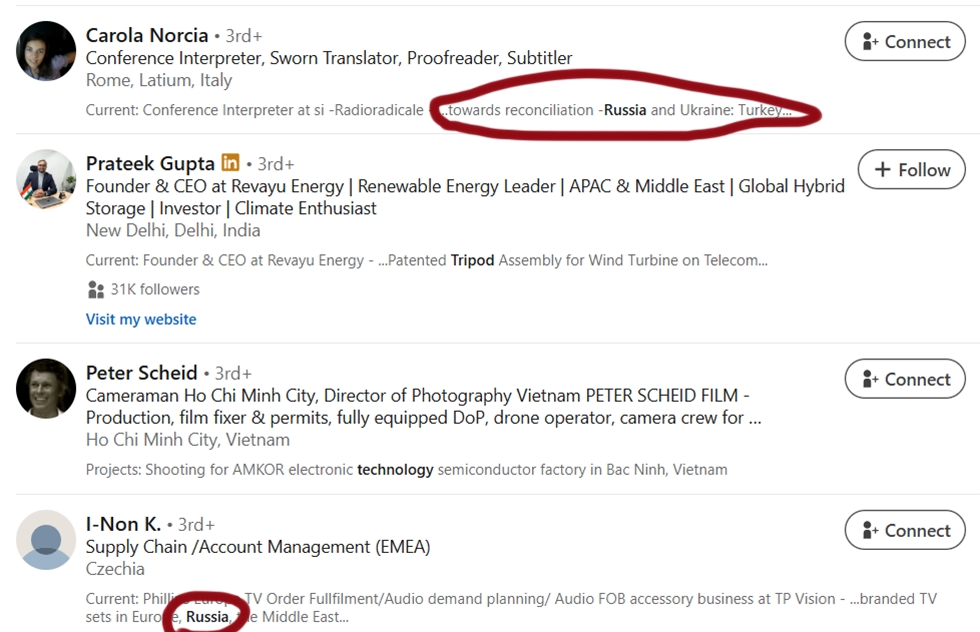
Task: Select the 31K followers text
Action: [155, 289]
